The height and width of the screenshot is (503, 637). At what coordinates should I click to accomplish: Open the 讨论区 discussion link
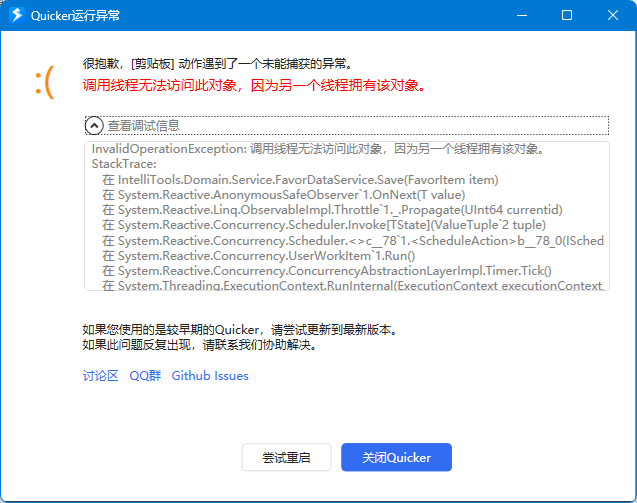pos(100,375)
